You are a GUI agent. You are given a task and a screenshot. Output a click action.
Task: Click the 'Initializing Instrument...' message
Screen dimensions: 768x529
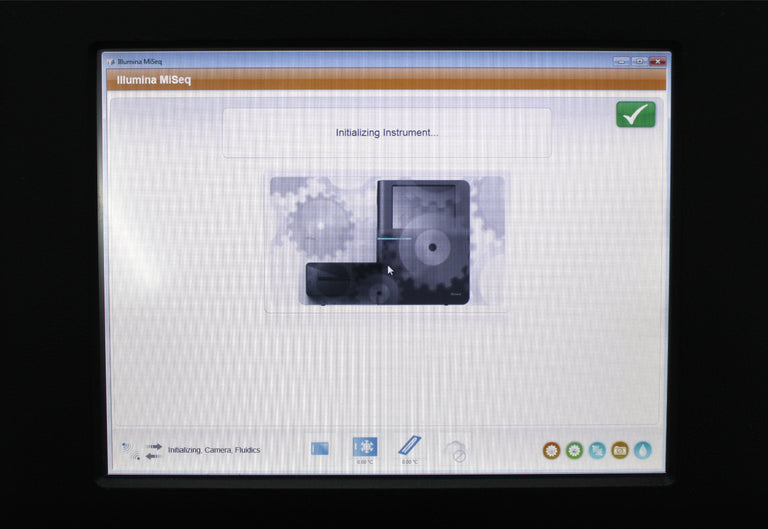tap(387, 133)
